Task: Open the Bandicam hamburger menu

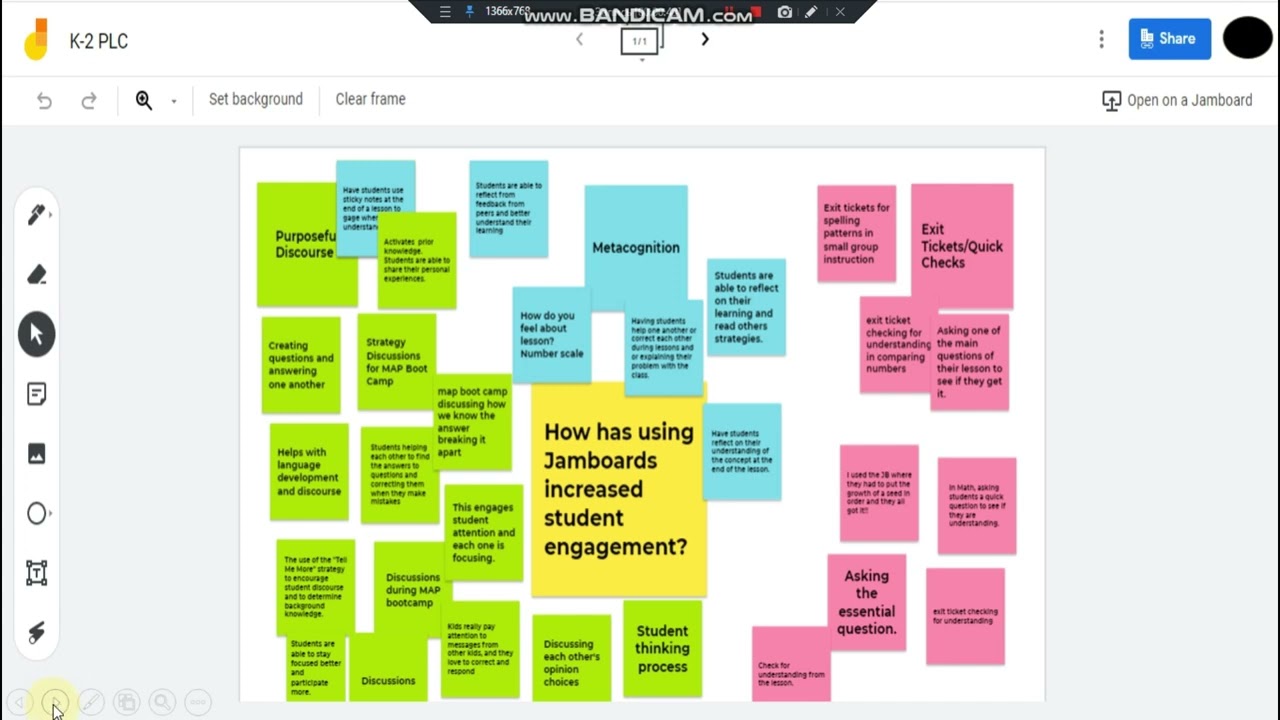Action: tap(446, 12)
